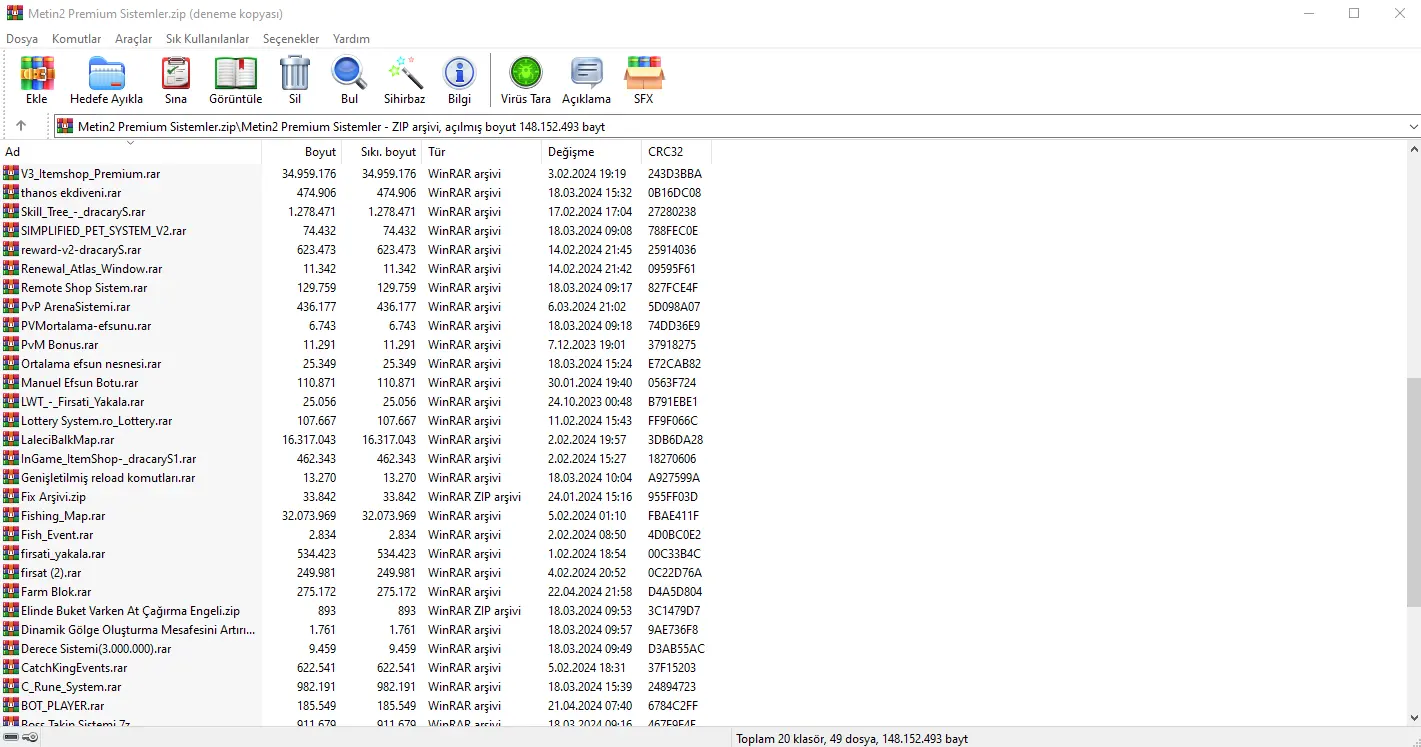Click the SFX toolbar icon

point(644,73)
